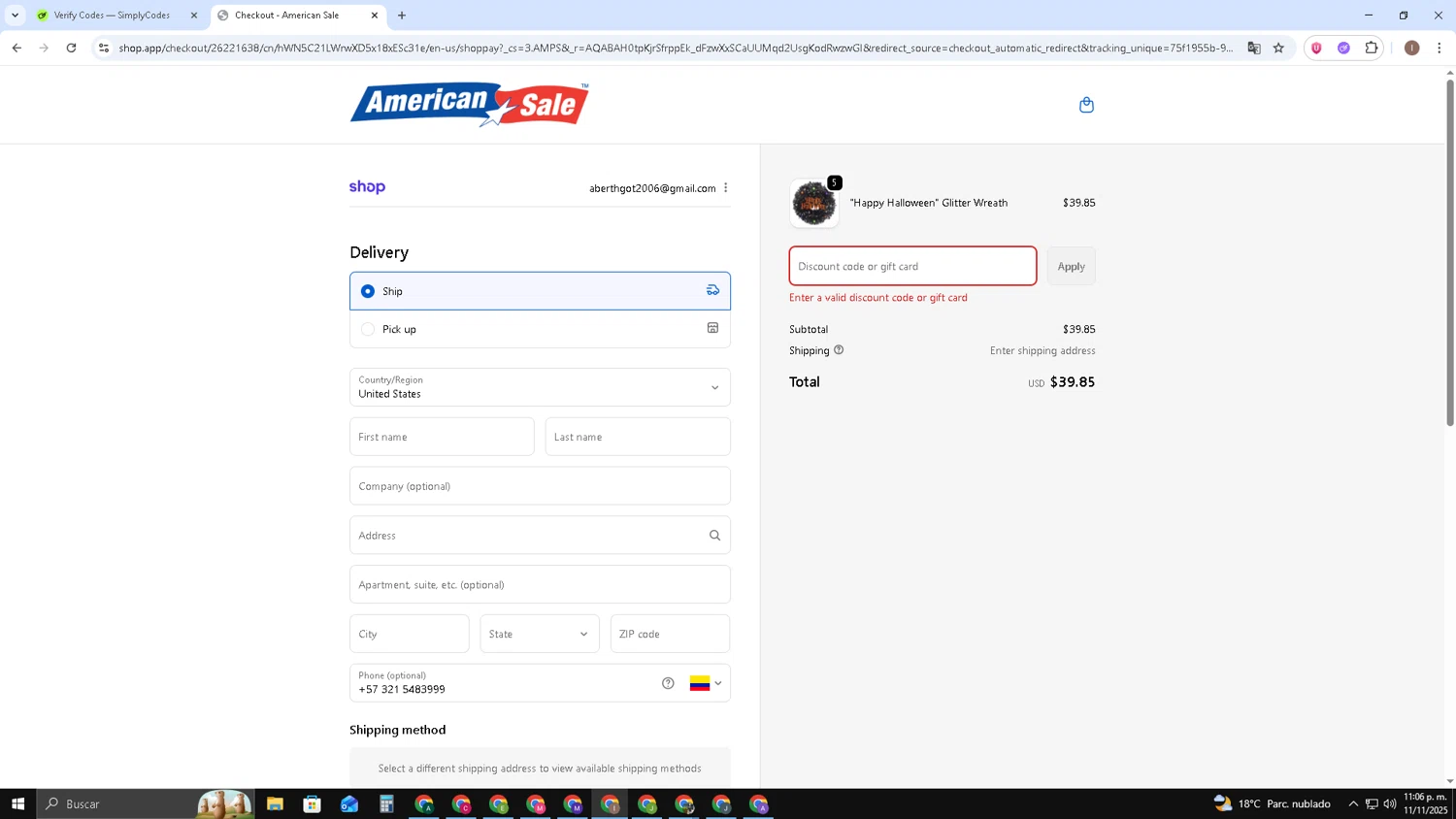Click the American Sale logo
1456x819 pixels.
pyautogui.click(x=470, y=105)
